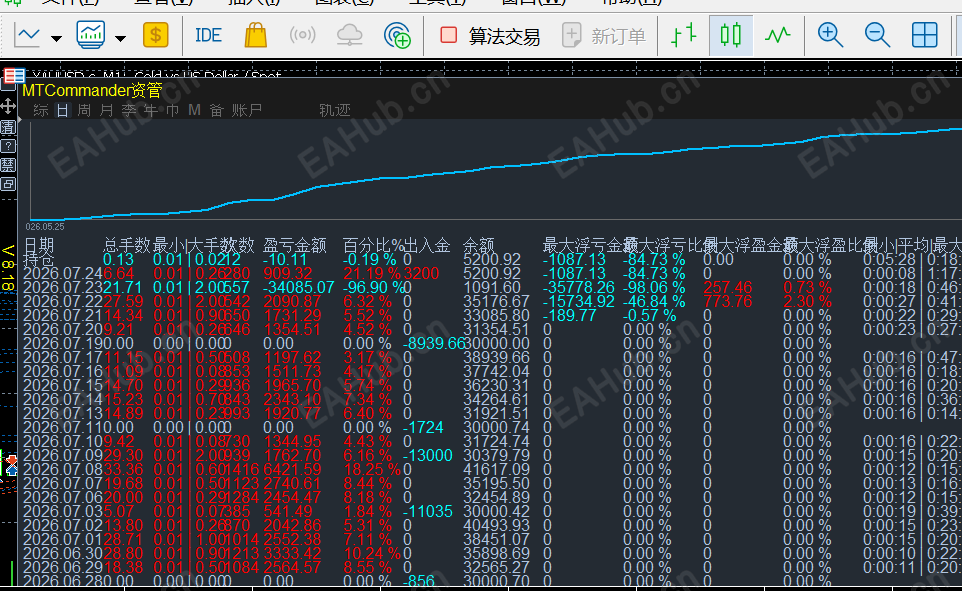Click the yellow dollar sign icon
This screenshot has width=962, height=591.
(156, 36)
